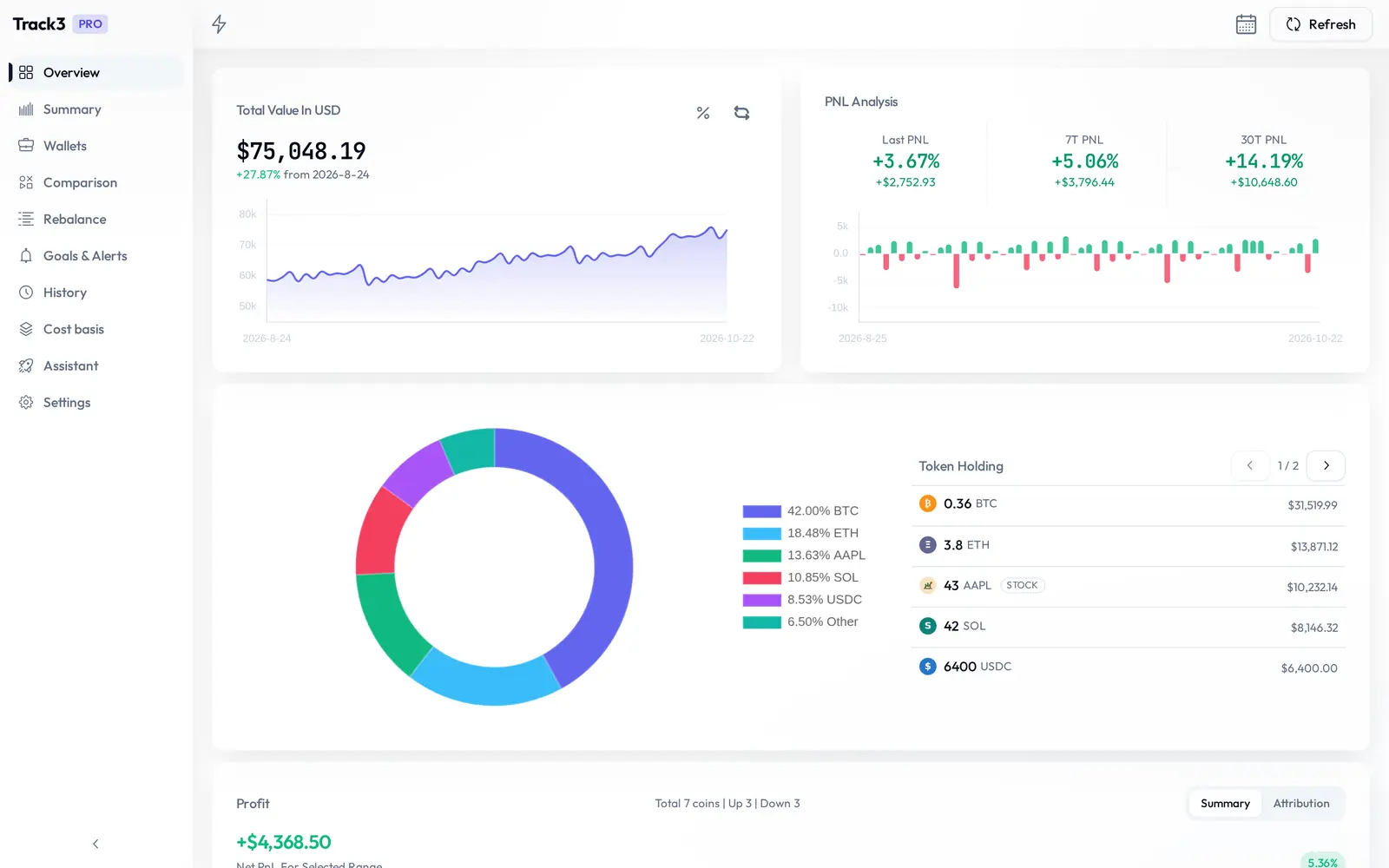Launch the Assistant
1389x868 pixels.
[96, 366]
